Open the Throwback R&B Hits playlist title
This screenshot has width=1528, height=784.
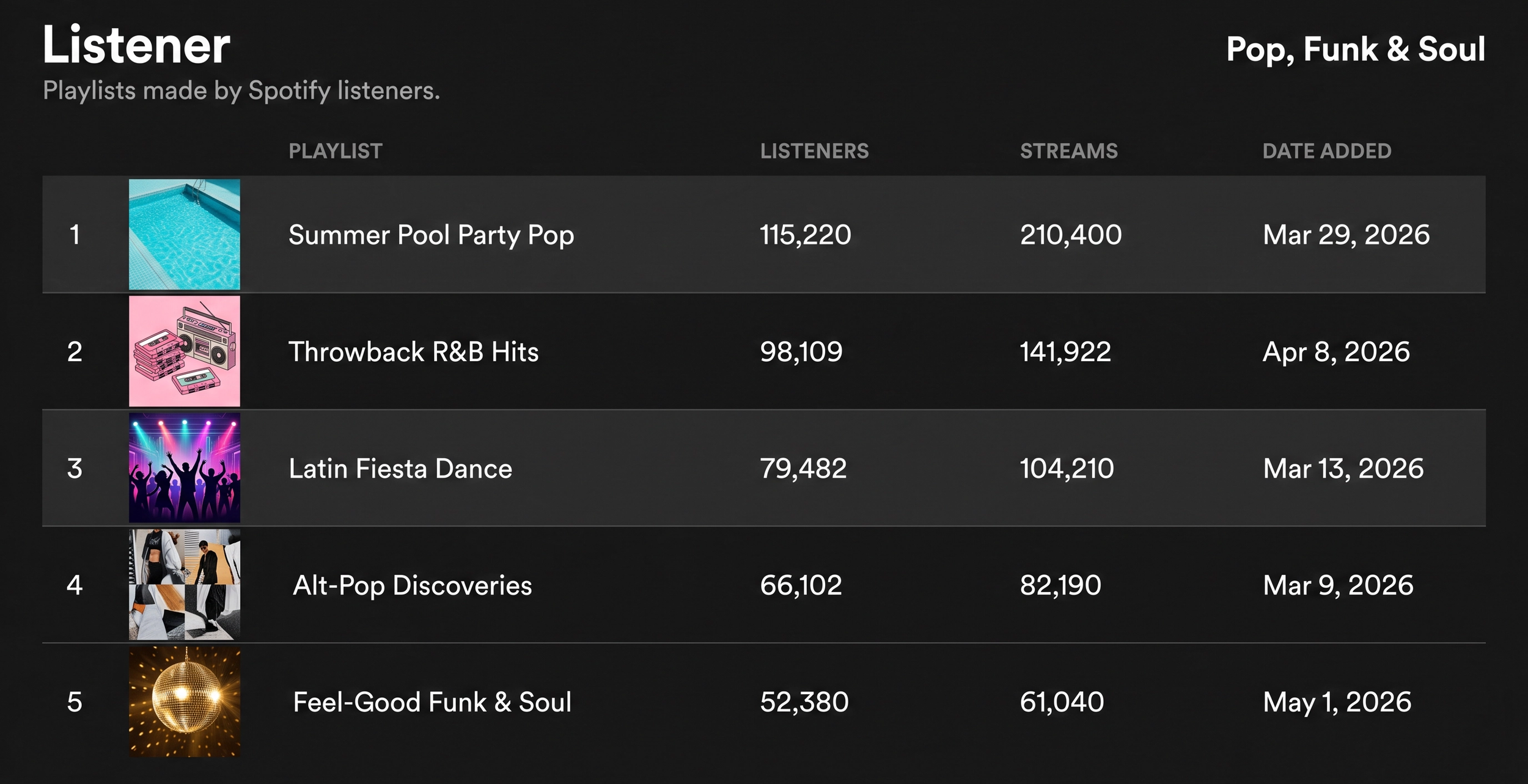coord(414,352)
